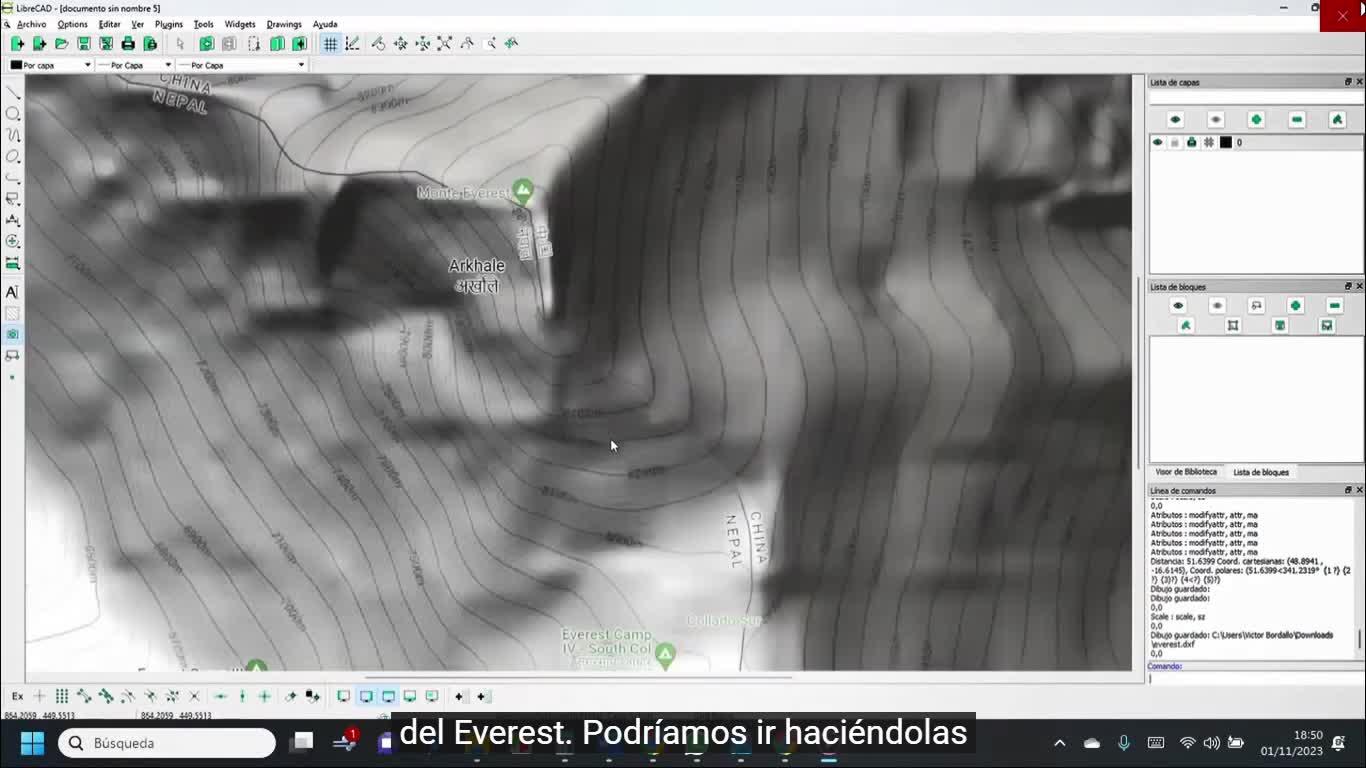Screen dimensions: 1366x768
Task: Open the Tools menu
Action: click(x=203, y=24)
